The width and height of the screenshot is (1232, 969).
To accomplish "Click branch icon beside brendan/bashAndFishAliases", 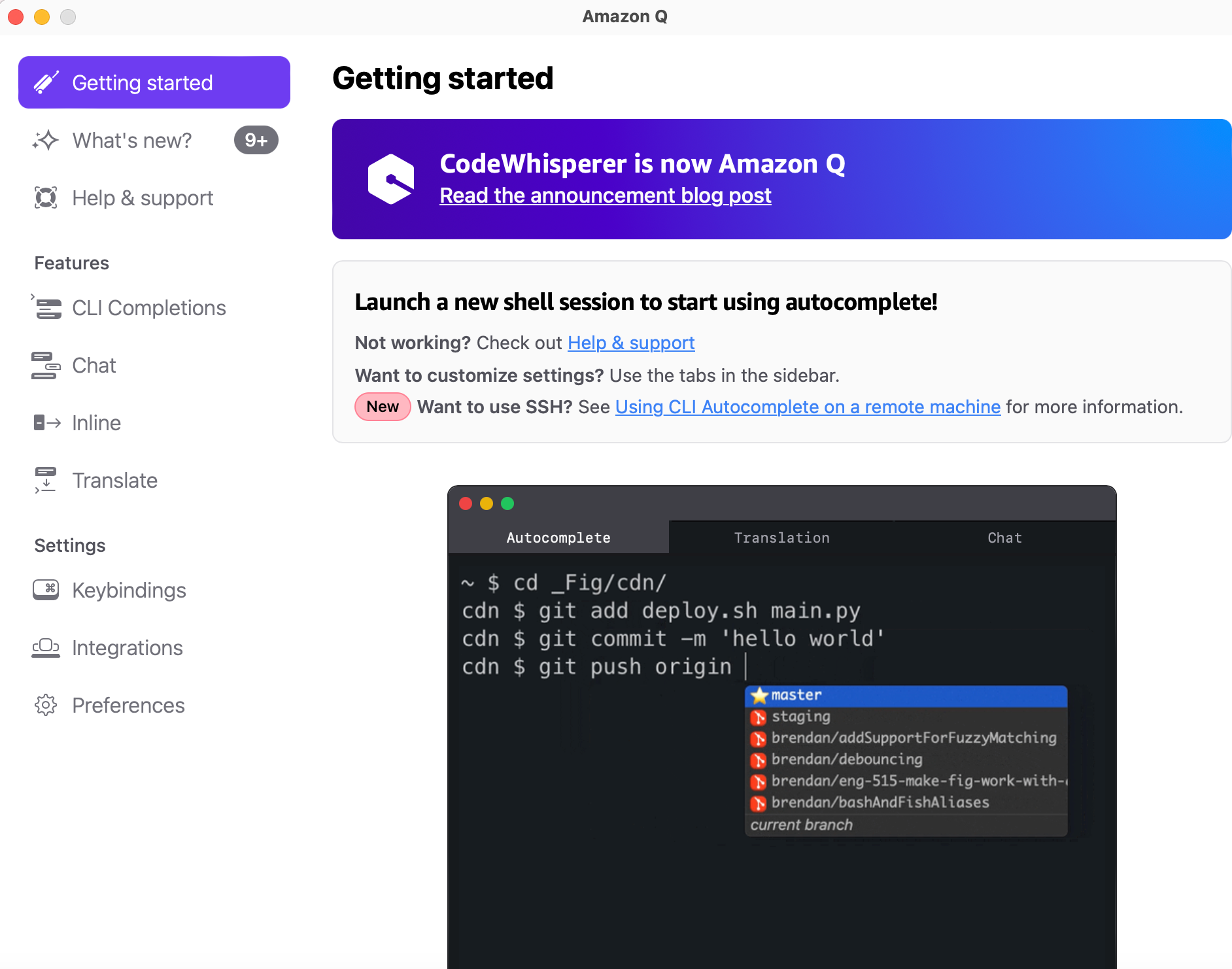I will click(759, 803).
